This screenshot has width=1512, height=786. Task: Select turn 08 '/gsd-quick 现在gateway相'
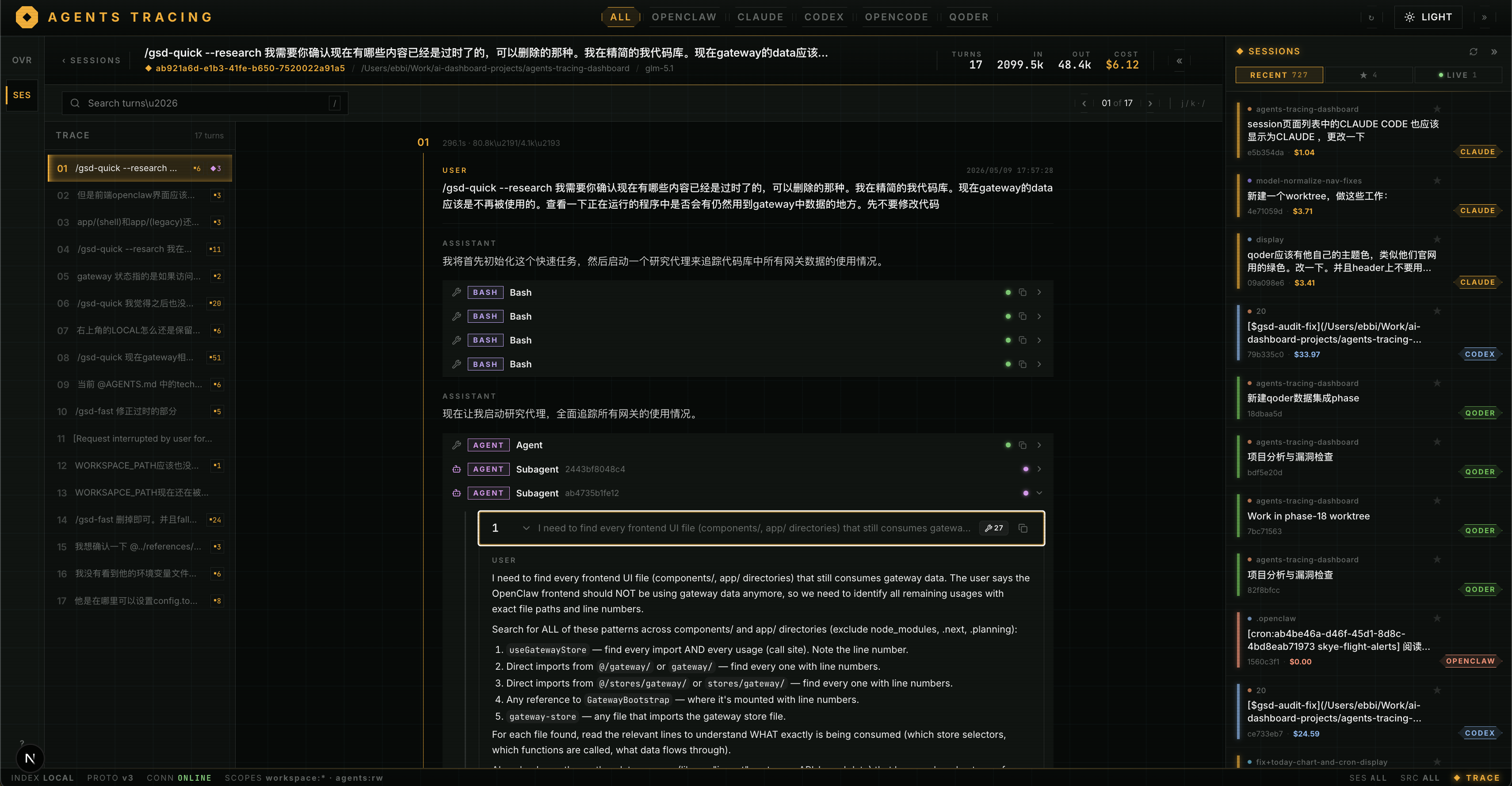point(140,358)
